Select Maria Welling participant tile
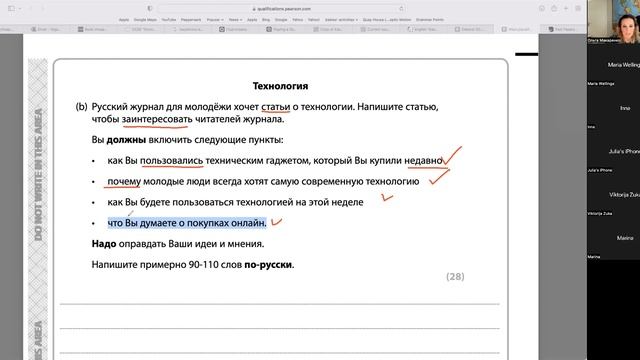Image resolution: width=640 pixels, height=360 pixels. 613,64
